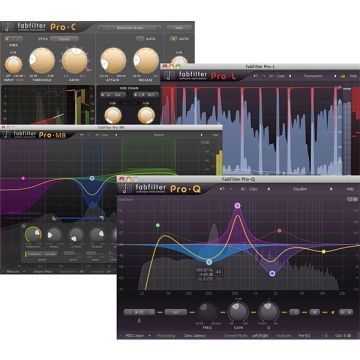360x360 pixels.
Task: Click the Out 0 dB output setting in Pro-Q
Action: 342,335
